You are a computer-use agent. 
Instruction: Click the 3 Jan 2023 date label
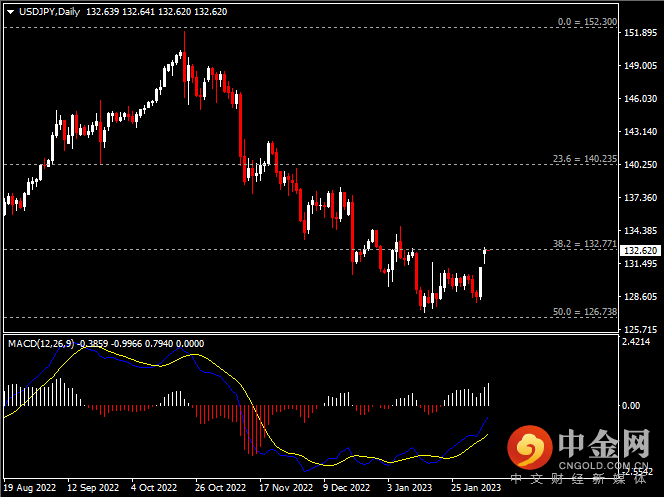tap(409, 489)
